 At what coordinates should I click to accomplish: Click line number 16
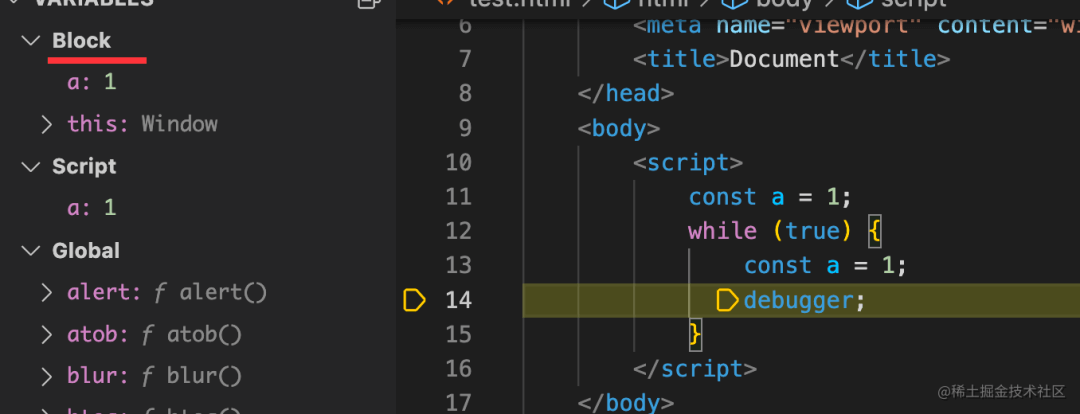point(458,369)
